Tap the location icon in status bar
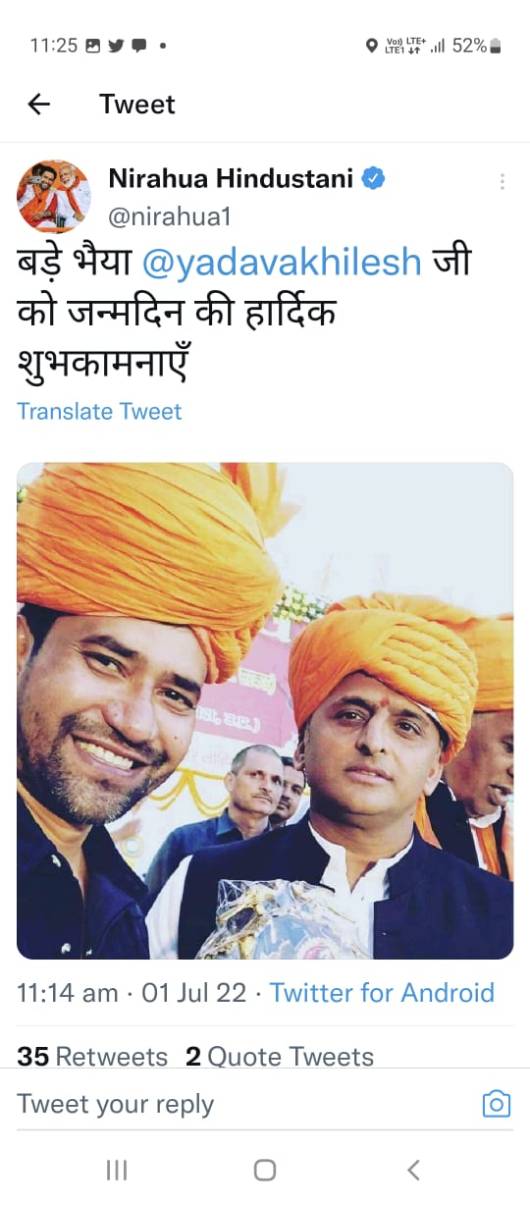Viewport: 530px width, 1230px height. pyautogui.click(x=372, y=45)
